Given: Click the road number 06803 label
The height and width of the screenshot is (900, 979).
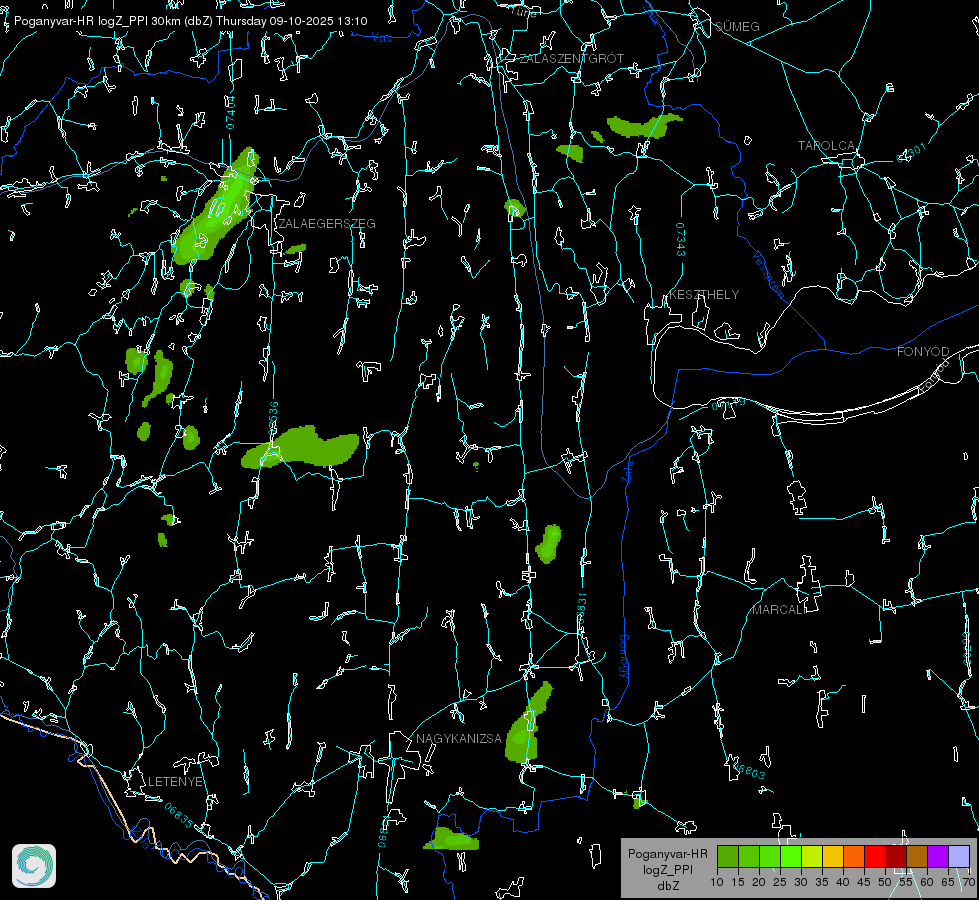Looking at the screenshot, I should click(x=750, y=770).
